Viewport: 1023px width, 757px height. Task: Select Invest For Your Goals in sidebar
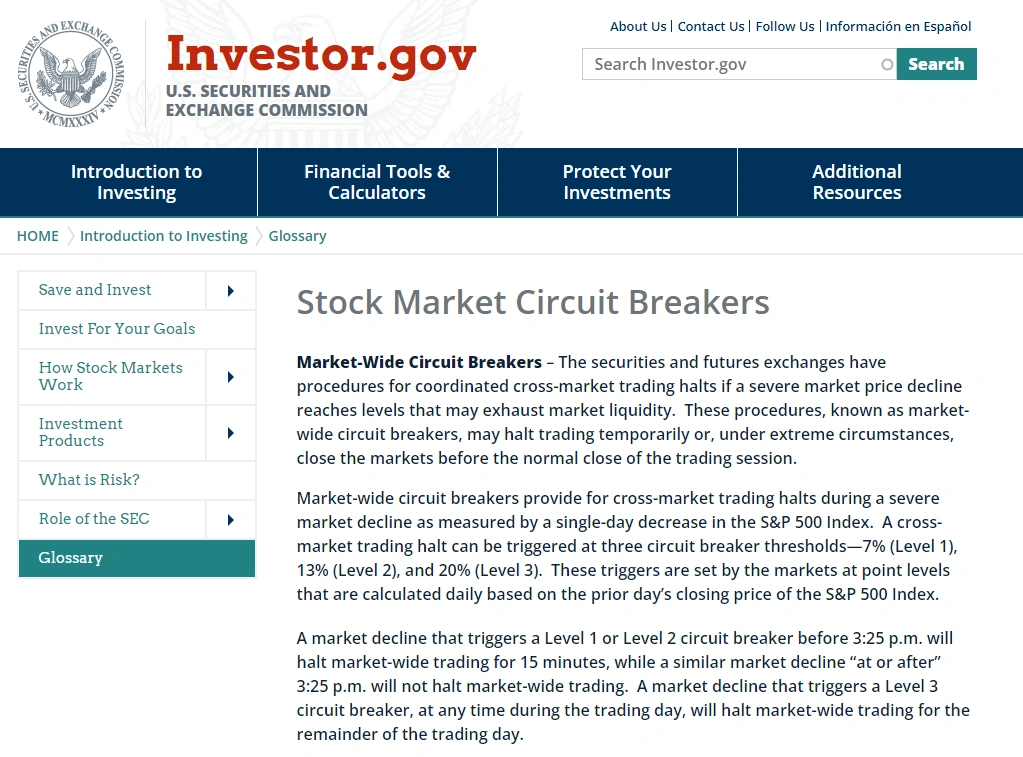(117, 329)
